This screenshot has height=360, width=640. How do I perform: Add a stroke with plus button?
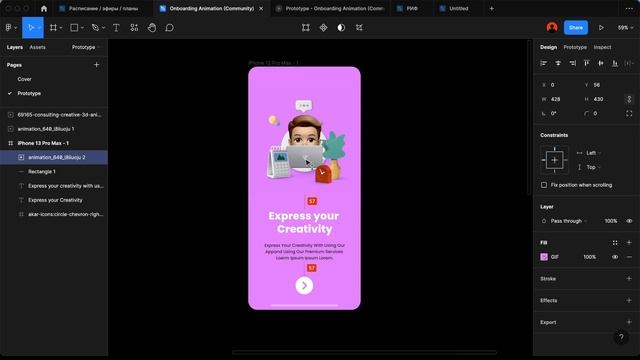coord(629,279)
